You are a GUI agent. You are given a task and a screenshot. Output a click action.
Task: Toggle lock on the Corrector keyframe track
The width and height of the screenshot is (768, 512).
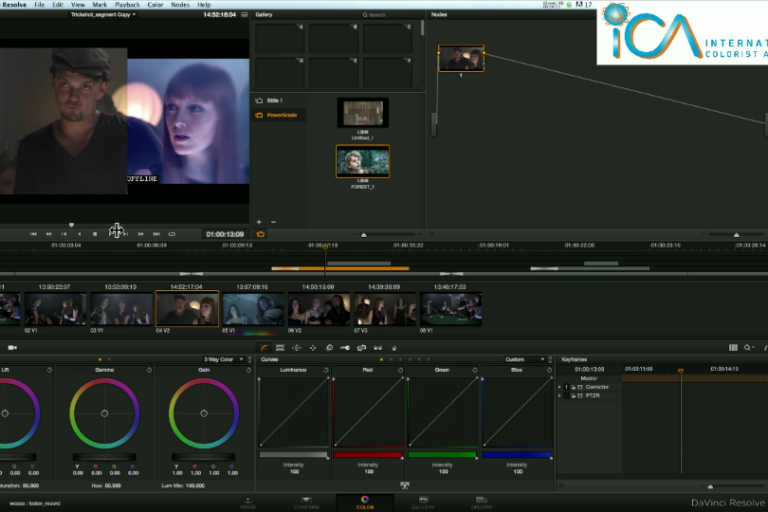[573, 387]
